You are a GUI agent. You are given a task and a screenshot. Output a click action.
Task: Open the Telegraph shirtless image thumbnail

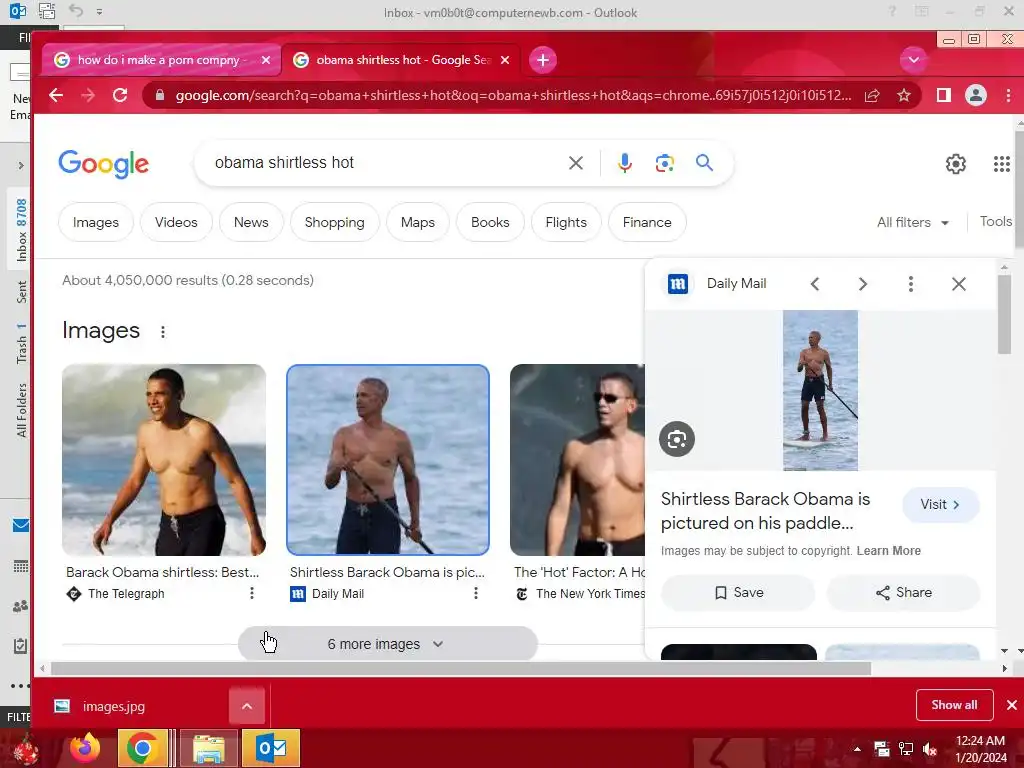pyautogui.click(x=164, y=460)
